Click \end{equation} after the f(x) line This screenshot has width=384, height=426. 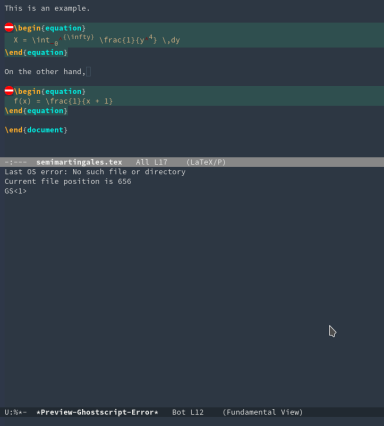coord(36,111)
